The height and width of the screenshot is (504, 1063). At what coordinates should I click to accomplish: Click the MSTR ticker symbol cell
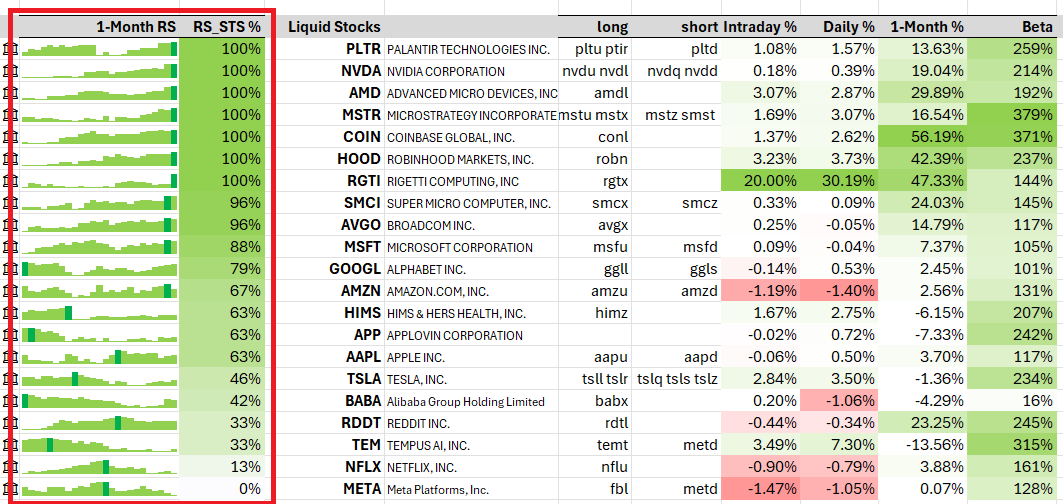(360, 115)
